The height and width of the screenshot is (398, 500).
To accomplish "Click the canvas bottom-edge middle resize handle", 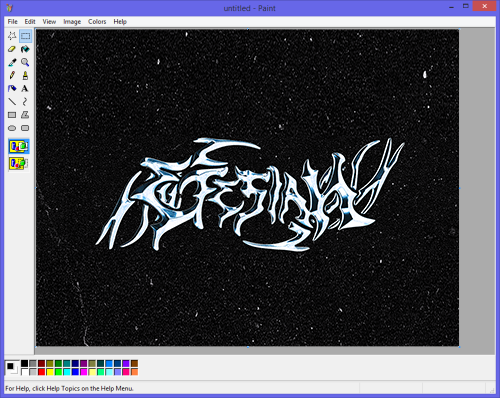I will (248, 347).
